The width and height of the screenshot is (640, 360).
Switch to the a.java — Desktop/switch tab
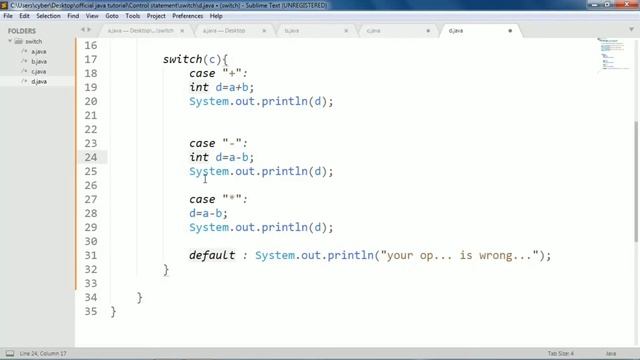tap(141, 31)
